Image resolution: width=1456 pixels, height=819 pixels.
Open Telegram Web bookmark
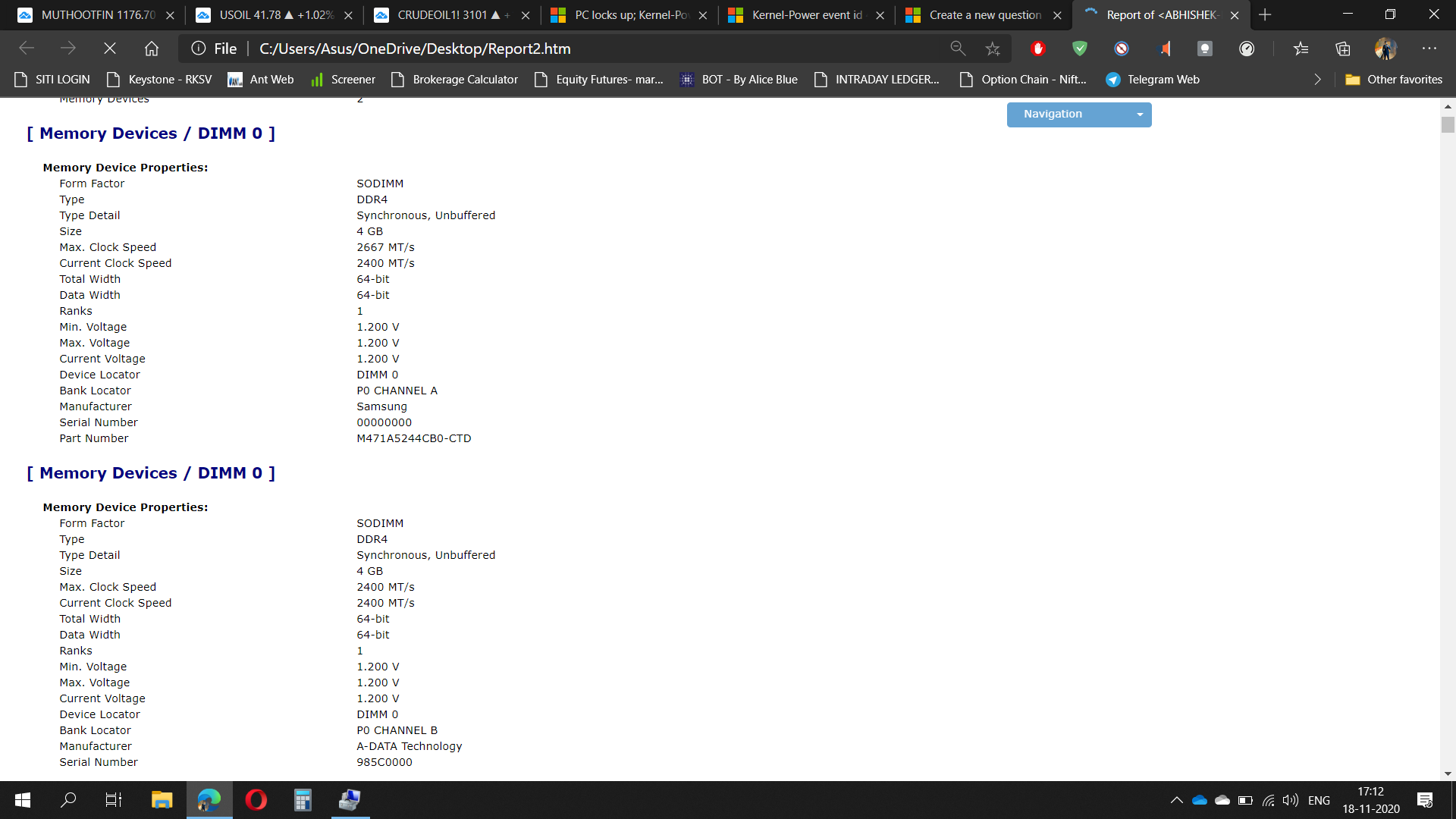coord(1153,80)
